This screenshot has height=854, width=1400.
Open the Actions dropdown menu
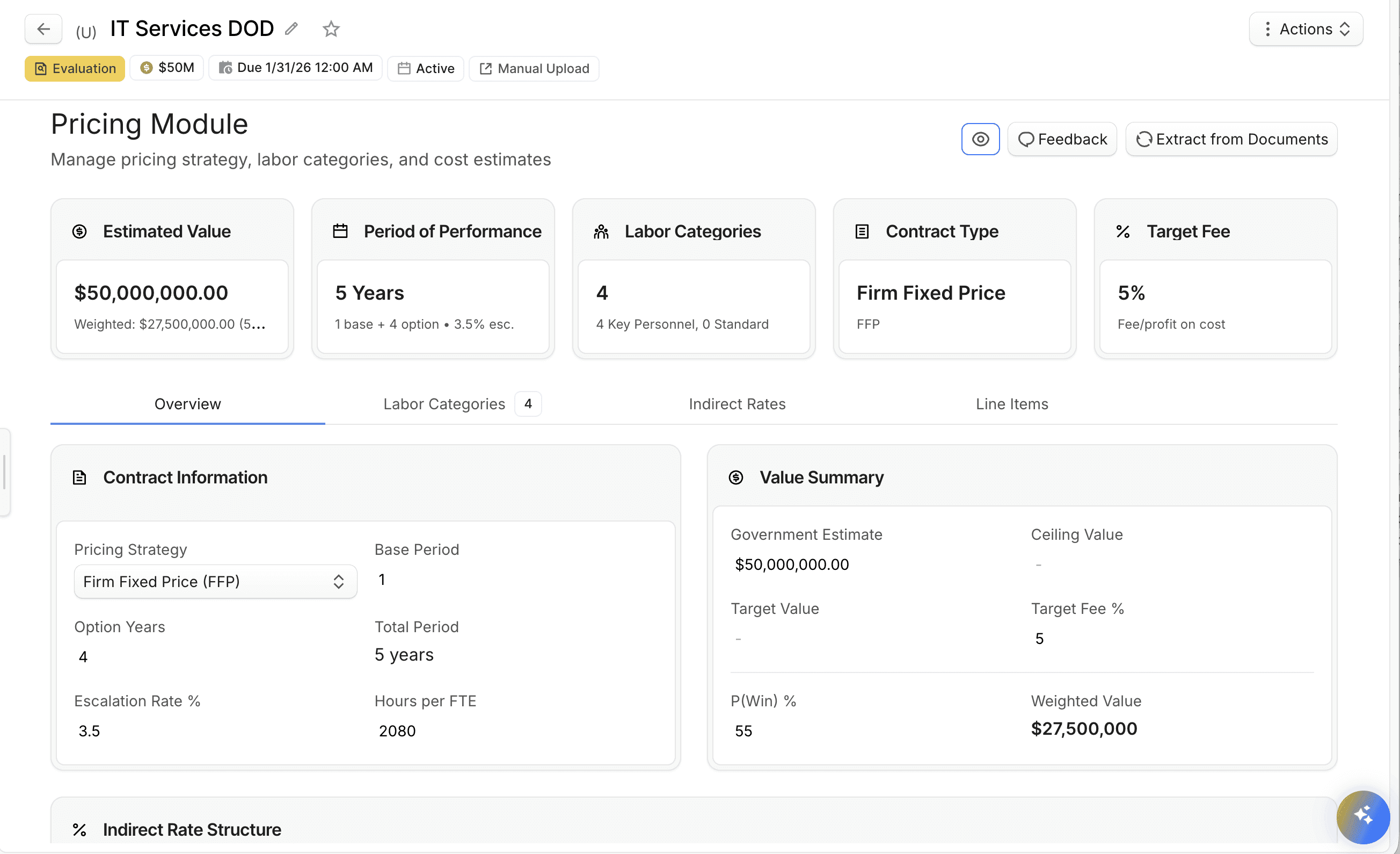pyautogui.click(x=1305, y=29)
